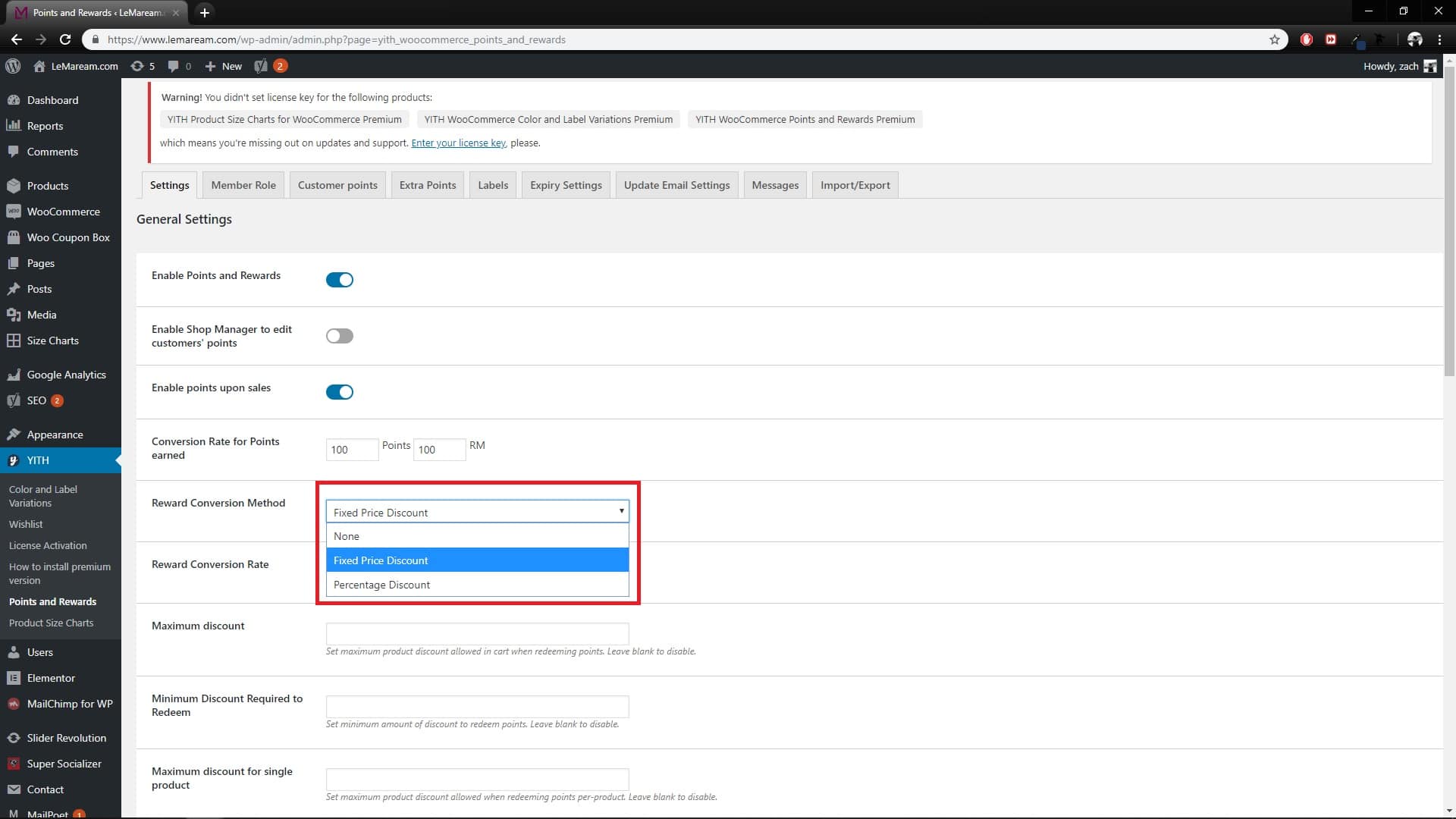Click the Contact envelope icon in sidebar
Screen dimensions: 1456x819
[x=14, y=789]
